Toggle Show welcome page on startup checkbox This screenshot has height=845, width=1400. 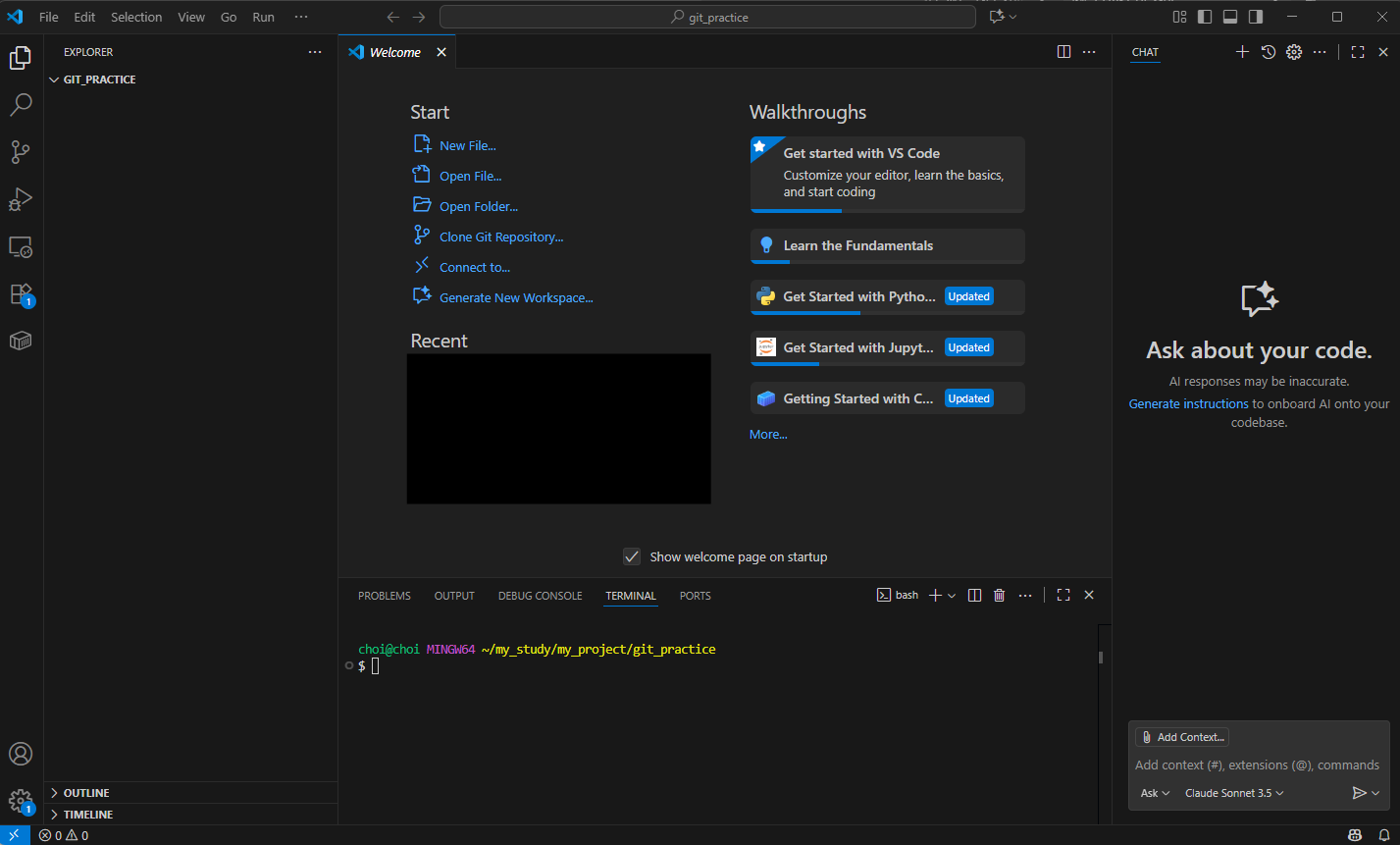click(x=632, y=556)
